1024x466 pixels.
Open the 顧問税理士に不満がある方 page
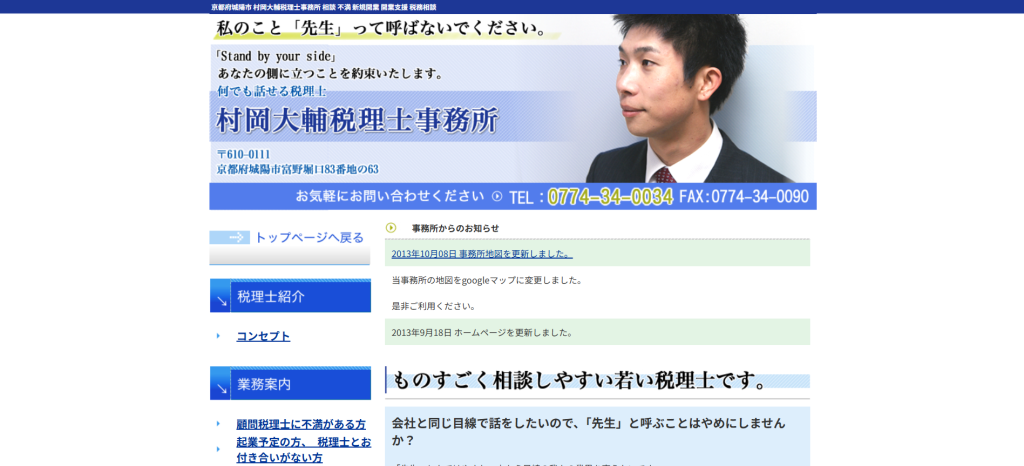301,424
